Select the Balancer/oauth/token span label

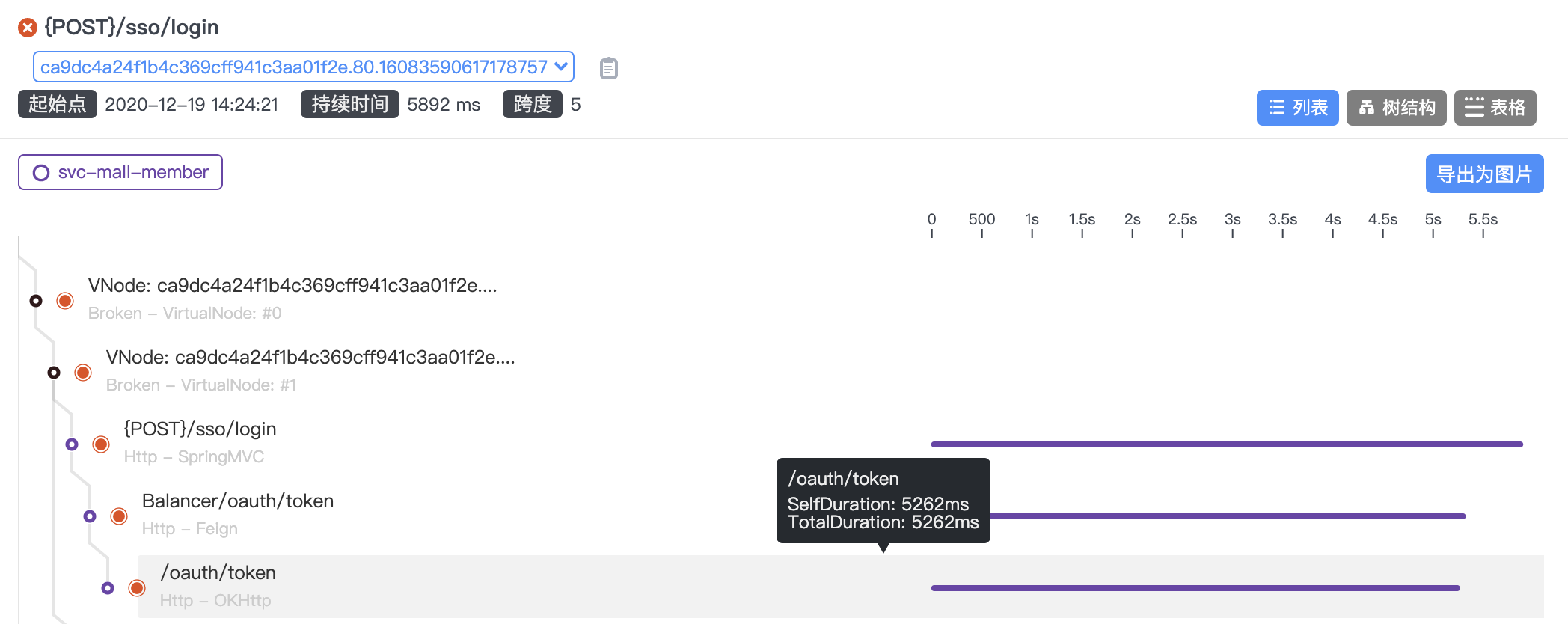pyautogui.click(x=238, y=501)
